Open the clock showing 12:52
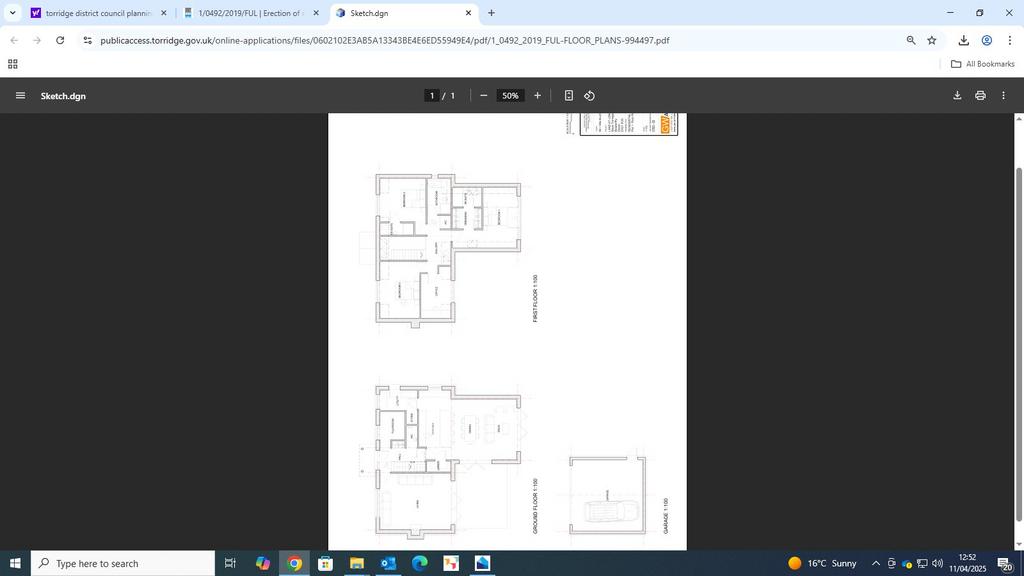The height and width of the screenshot is (576, 1024). click(x=967, y=563)
